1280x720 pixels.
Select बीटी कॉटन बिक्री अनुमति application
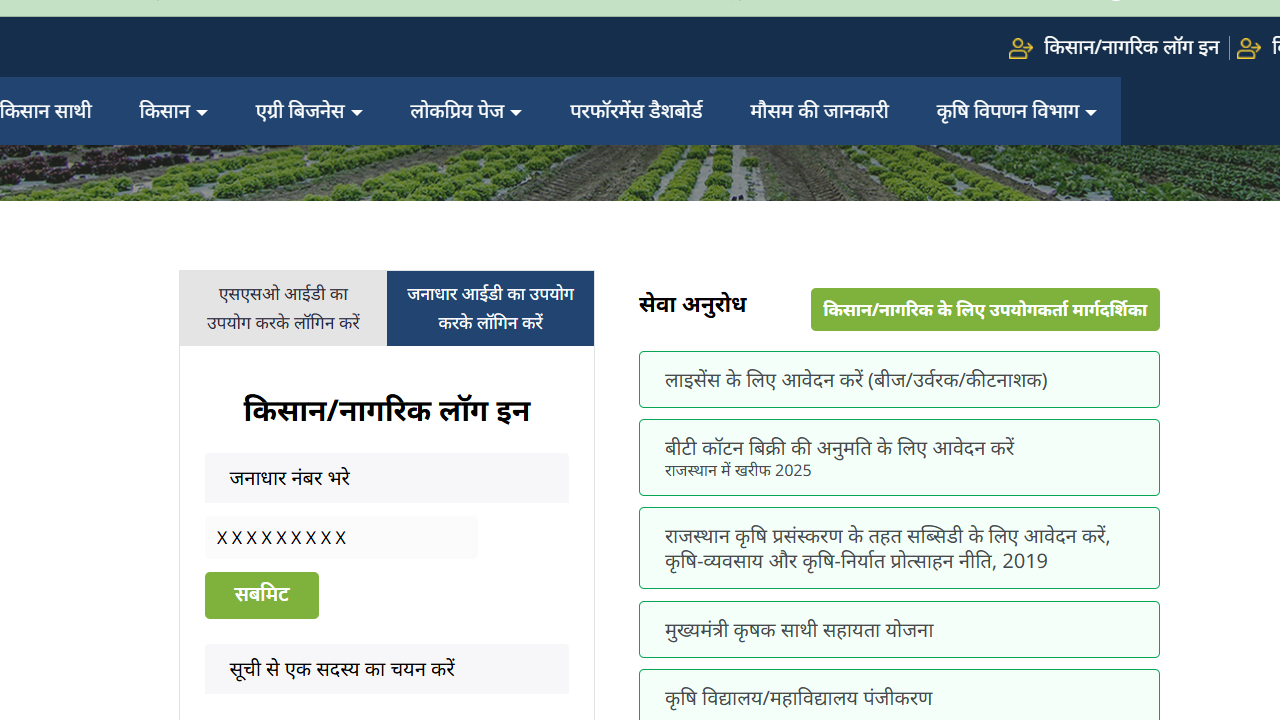click(899, 457)
